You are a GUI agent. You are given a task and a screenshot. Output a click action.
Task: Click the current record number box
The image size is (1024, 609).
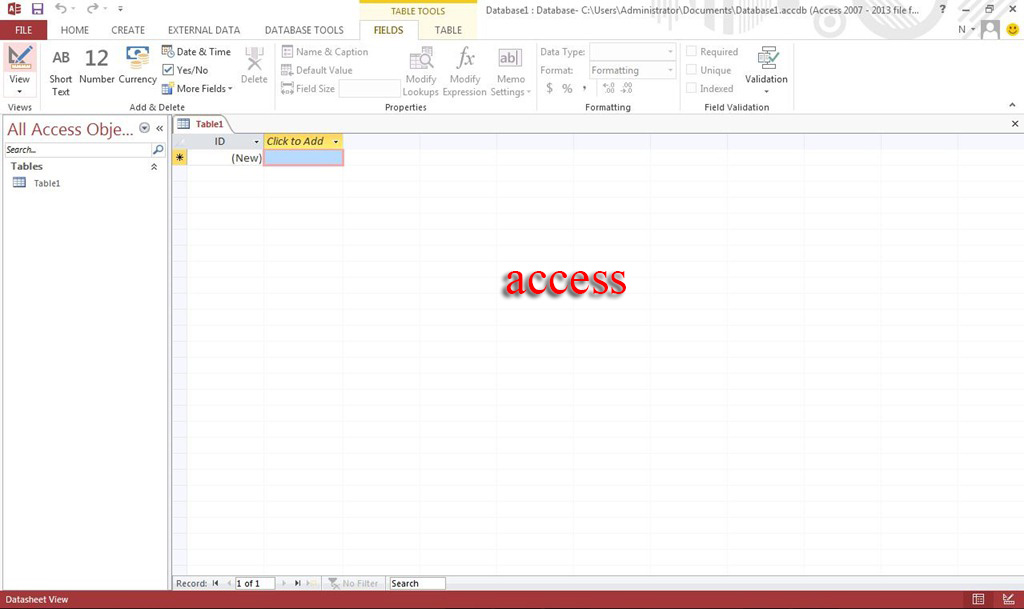[x=255, y=584]
